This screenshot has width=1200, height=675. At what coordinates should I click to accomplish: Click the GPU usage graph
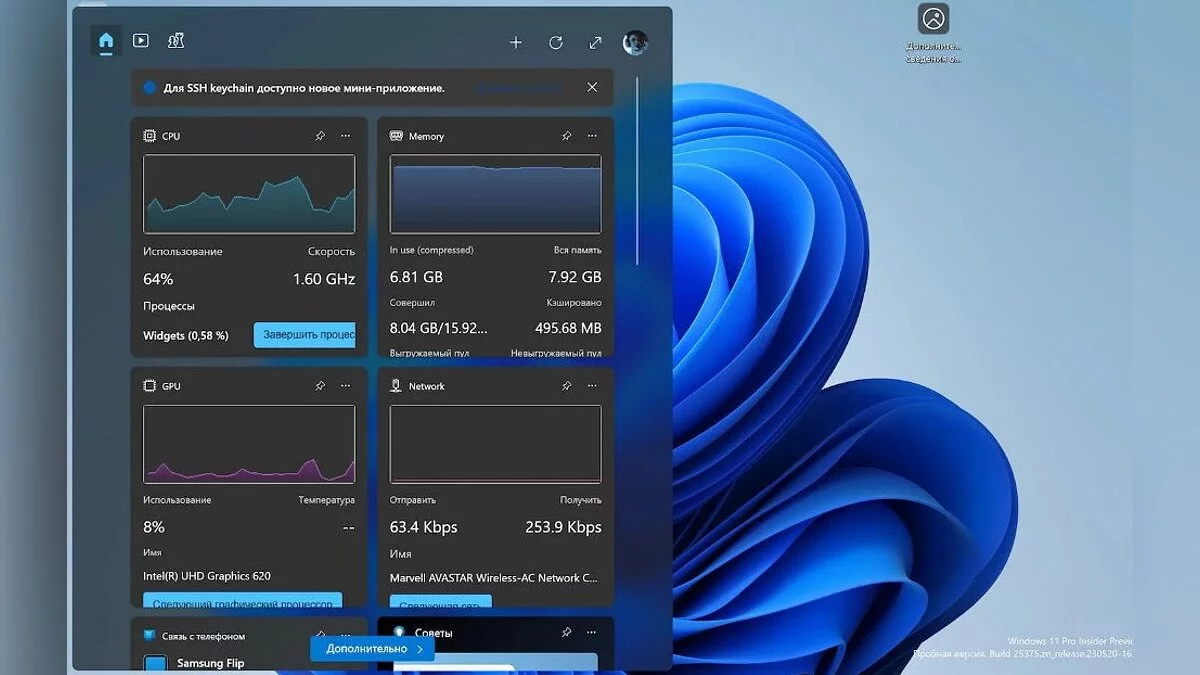click(249, 444)
